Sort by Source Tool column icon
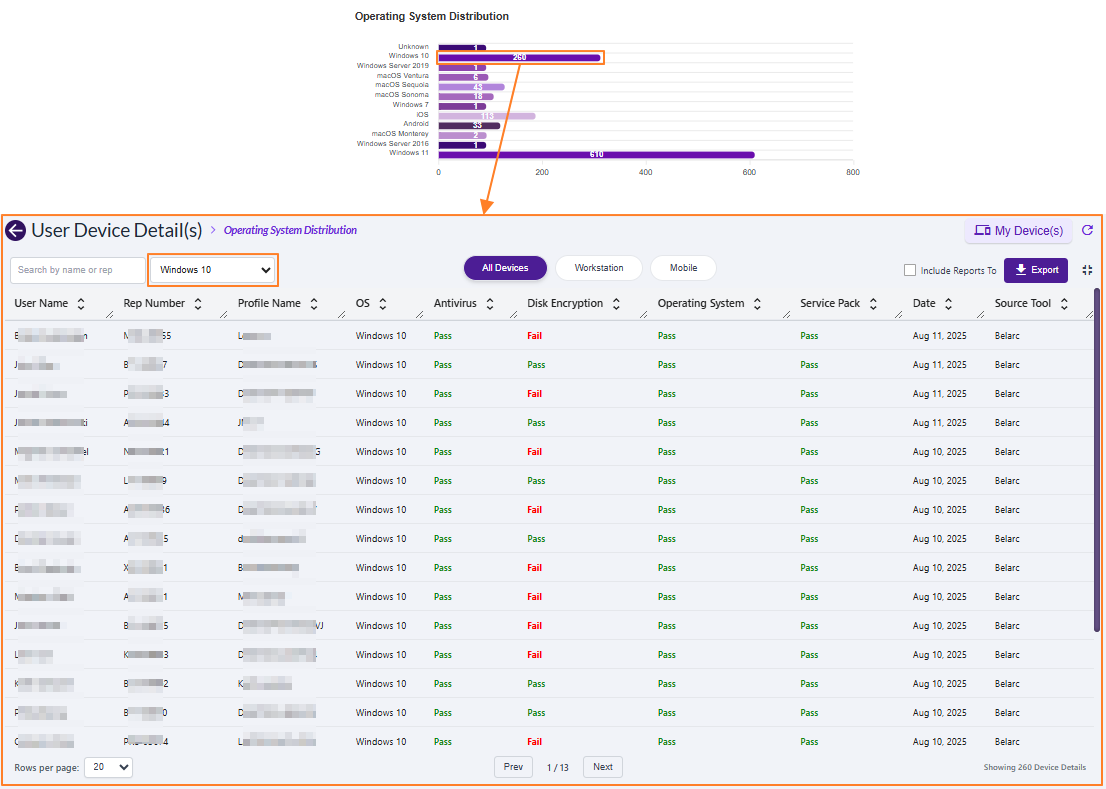 [x=1064, y=304]
